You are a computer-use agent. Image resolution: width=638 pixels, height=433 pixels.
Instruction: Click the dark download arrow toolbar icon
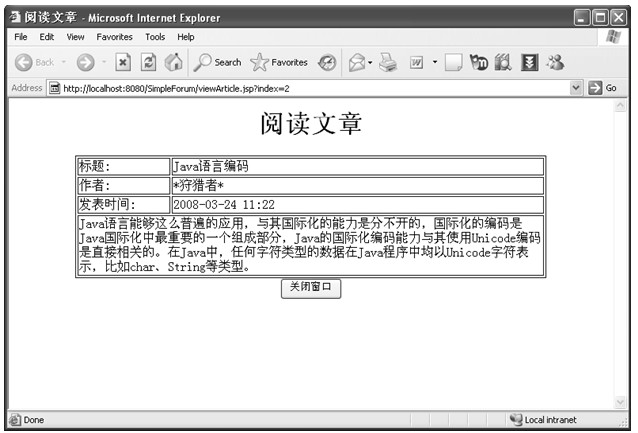(x=529, y=63)
